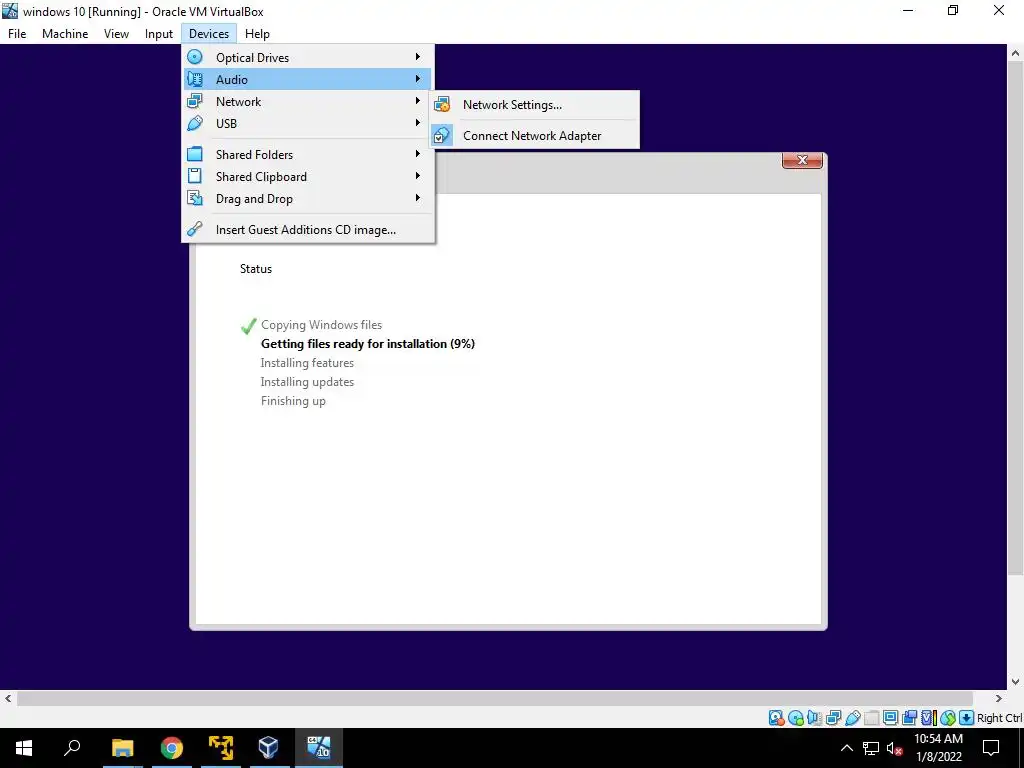Click the horizontal scrollbar right arrow

pyautogui.click(x=999, y=698)
